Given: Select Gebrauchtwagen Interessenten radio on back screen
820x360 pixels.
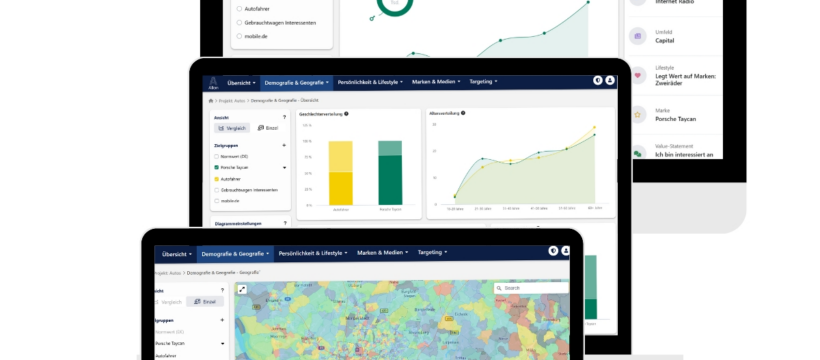Looking at the screenshot, I should tap(240, 22).
